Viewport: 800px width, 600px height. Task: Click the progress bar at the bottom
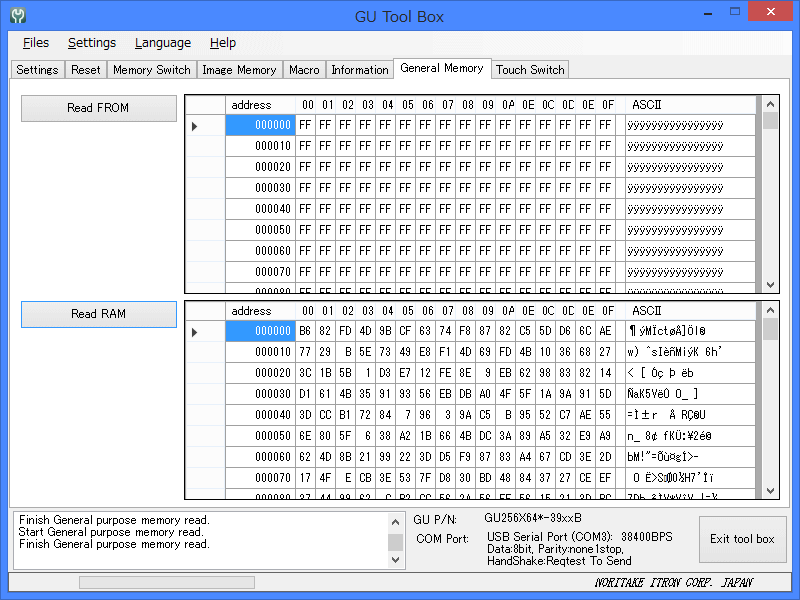point(167,582)
